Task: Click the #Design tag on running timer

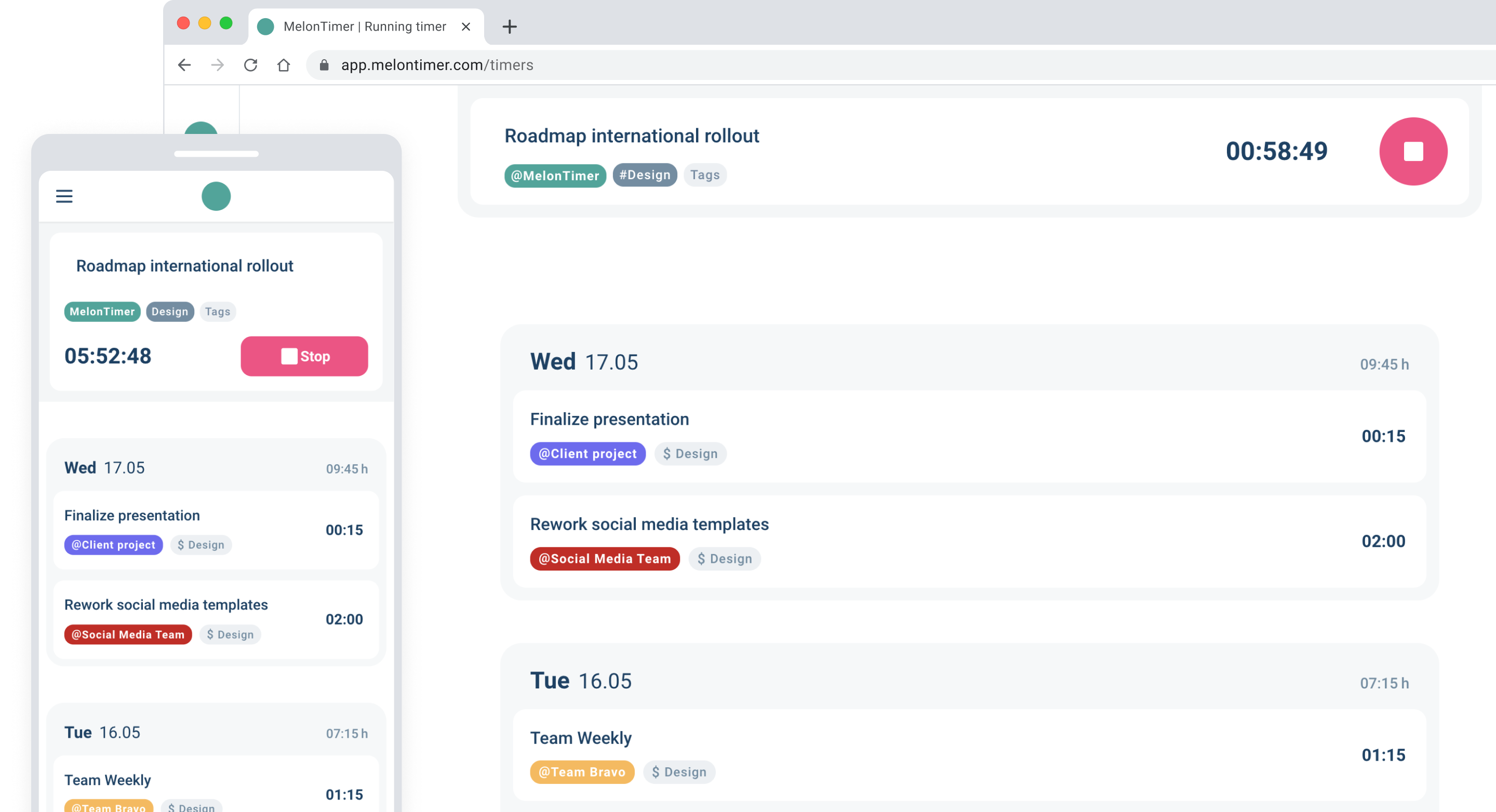Action: (x=644, y=175)
